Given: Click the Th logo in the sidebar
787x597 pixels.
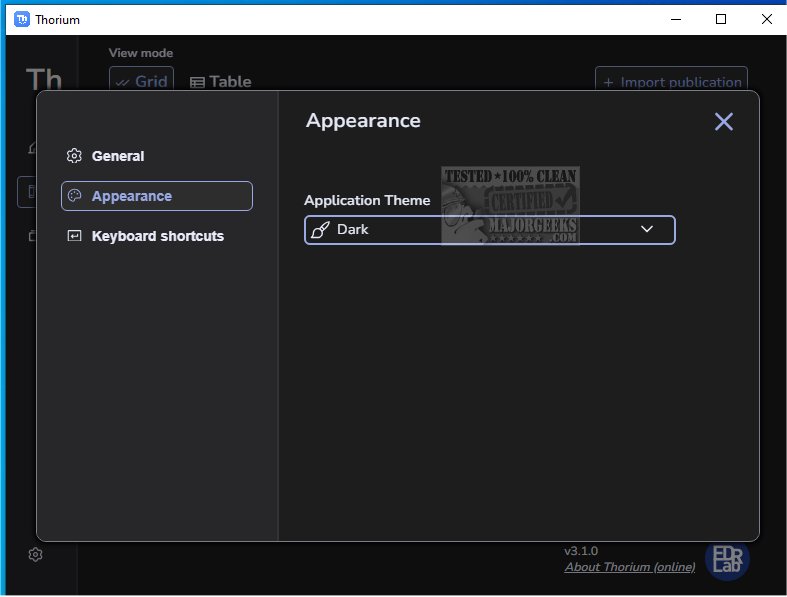Looking at the screenshot, I should coord(44,79).
